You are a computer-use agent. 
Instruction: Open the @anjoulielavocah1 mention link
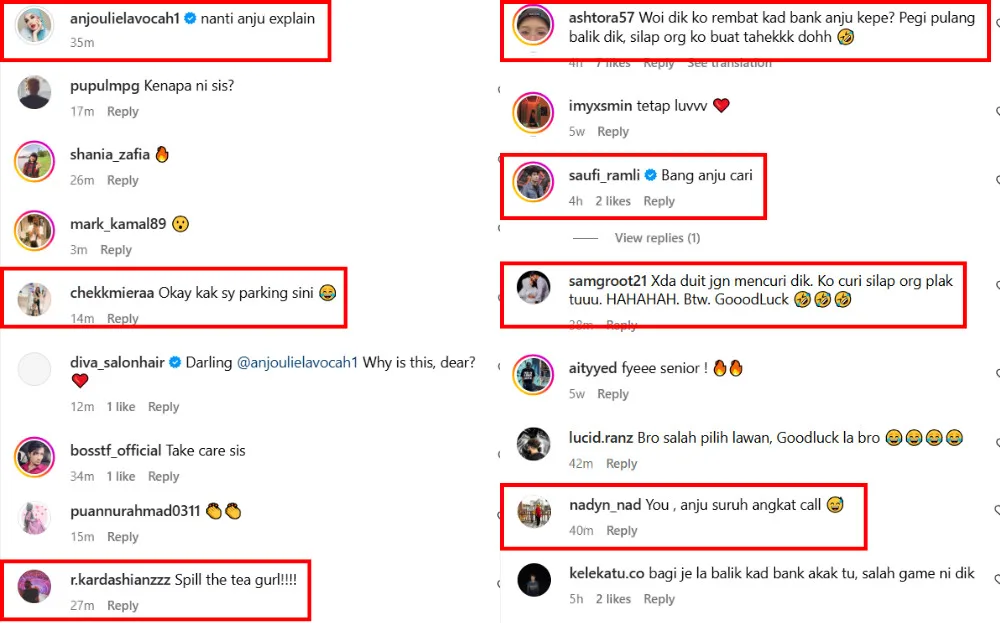297,363
